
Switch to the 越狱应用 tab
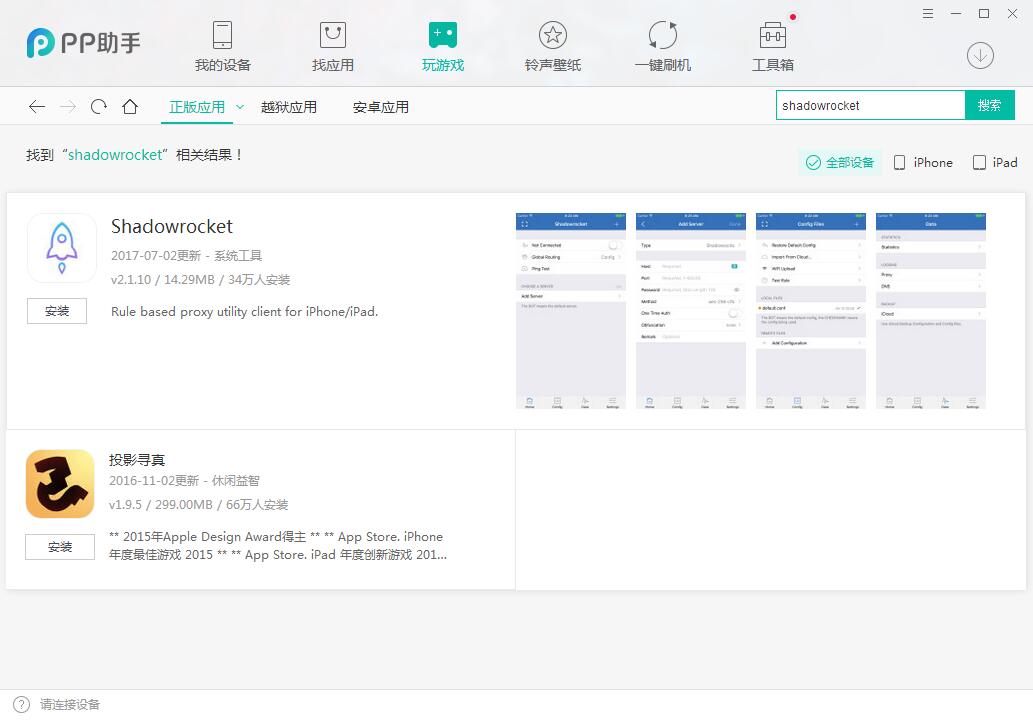(289, 107)
